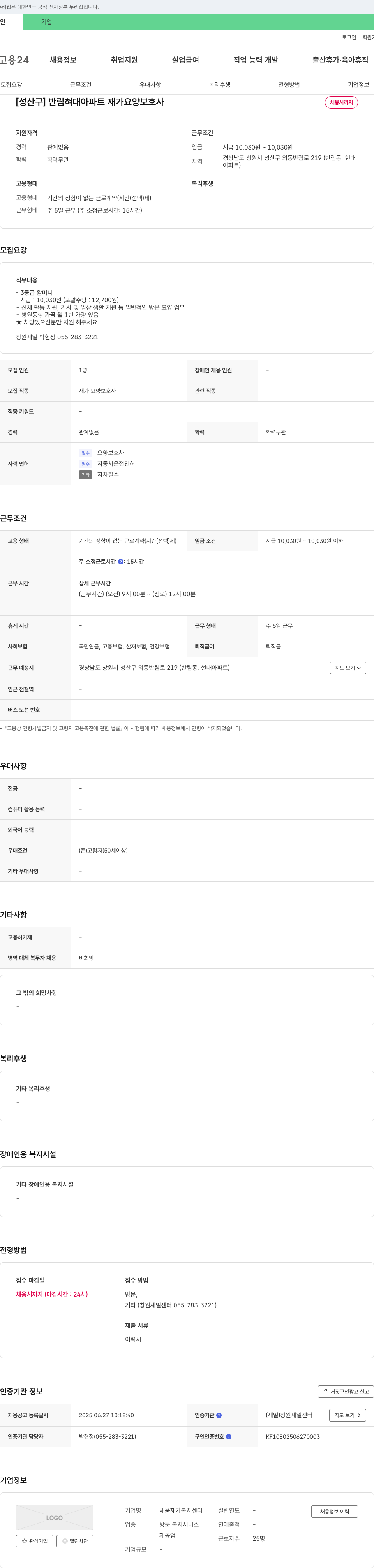Jump to the 기업정보 section tab
374x1568 pixels.
tap(358, 85)
